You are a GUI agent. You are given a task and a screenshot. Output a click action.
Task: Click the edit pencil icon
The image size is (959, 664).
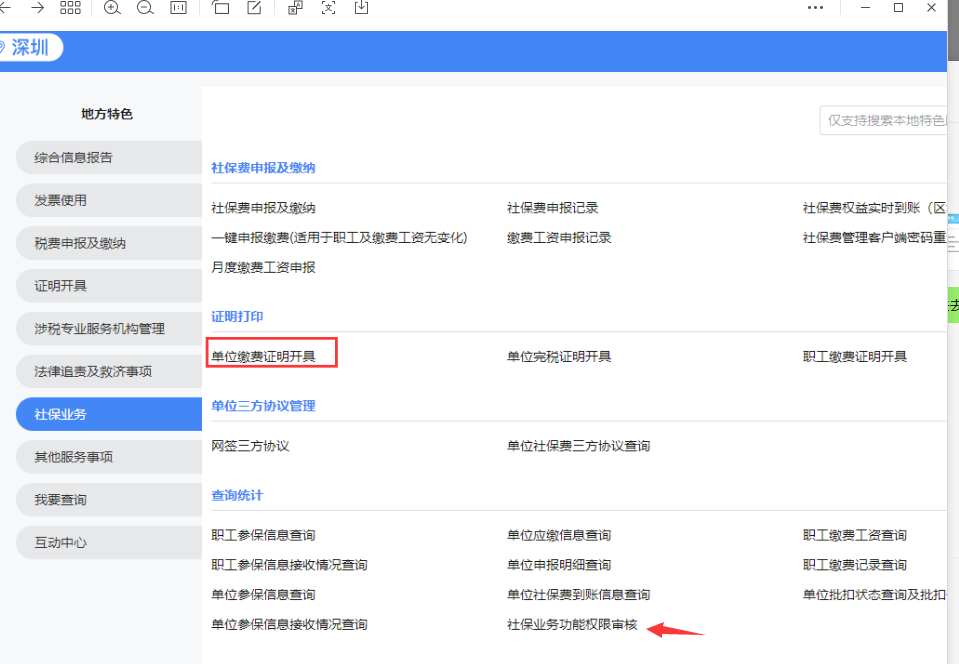tap(254, 8)
